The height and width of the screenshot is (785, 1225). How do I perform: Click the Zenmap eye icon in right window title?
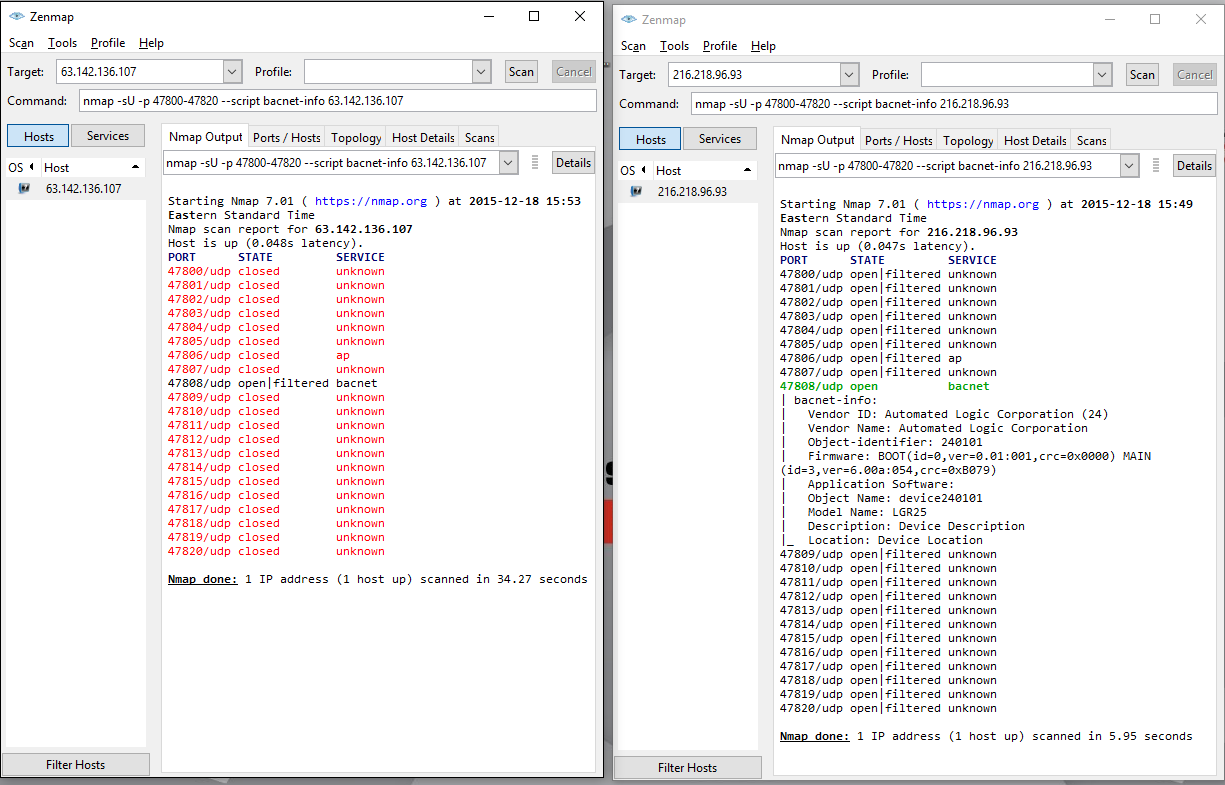click(629, 19)
